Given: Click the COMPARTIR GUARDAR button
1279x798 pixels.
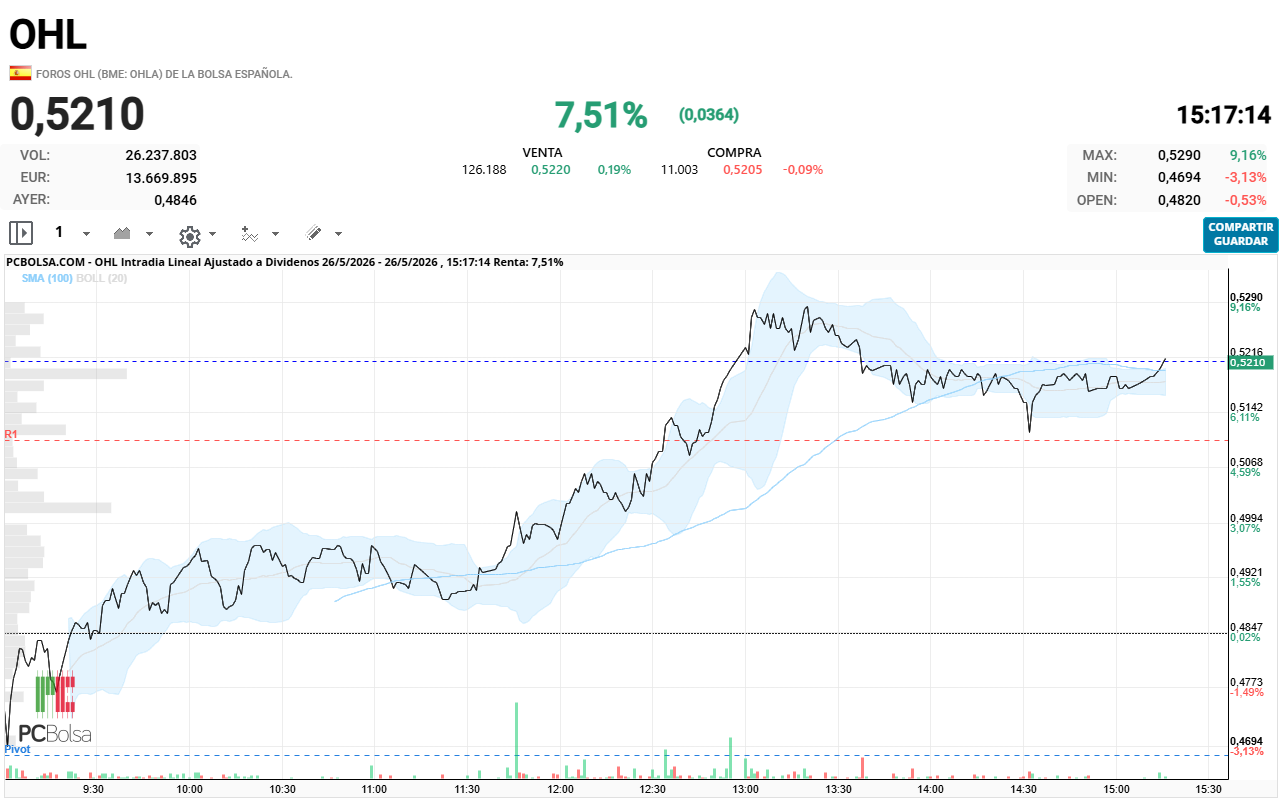Looking at the screenshot, I should click(1241, 234).
